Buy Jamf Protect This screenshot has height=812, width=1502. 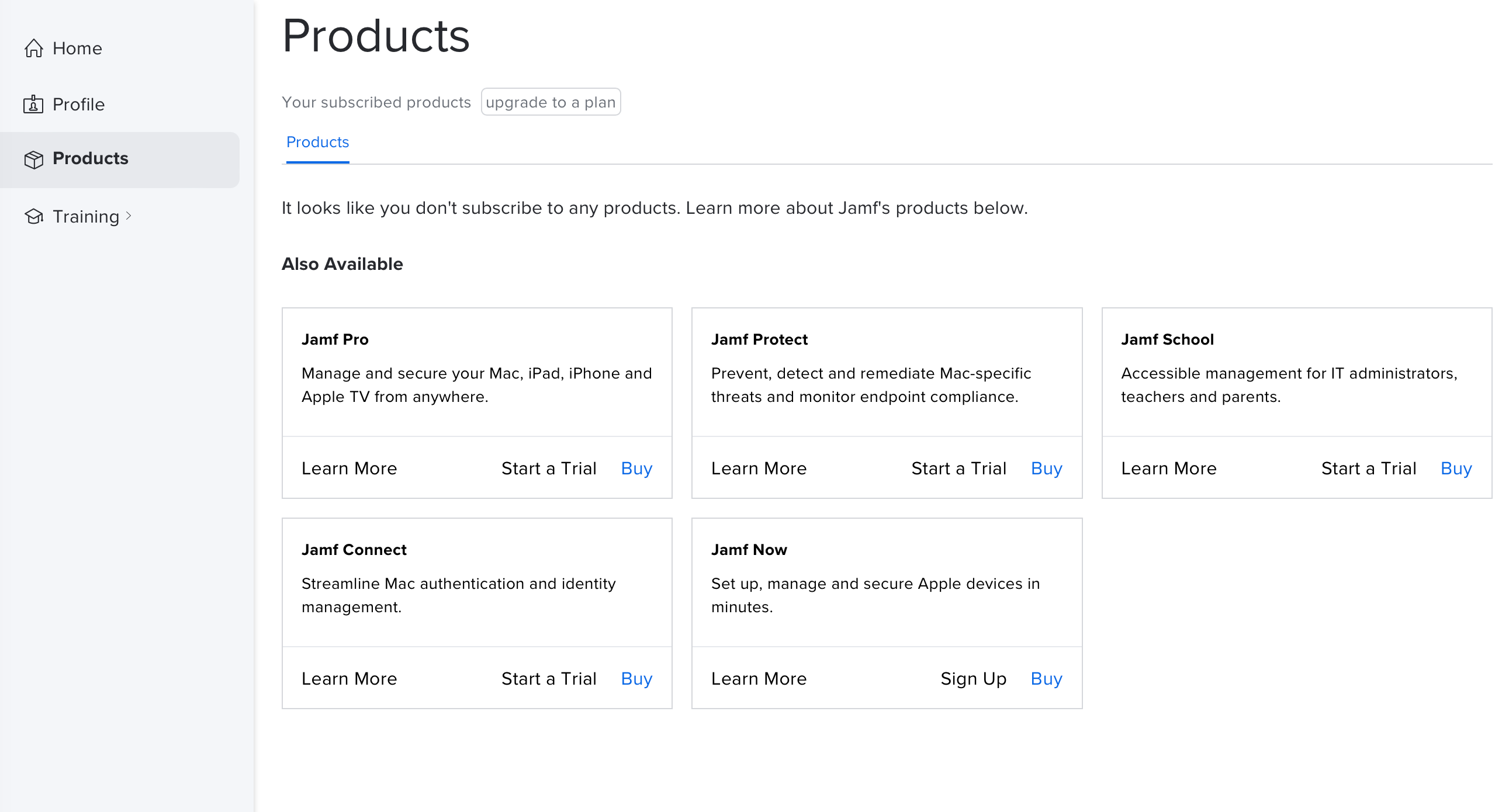click(1046, 469)
